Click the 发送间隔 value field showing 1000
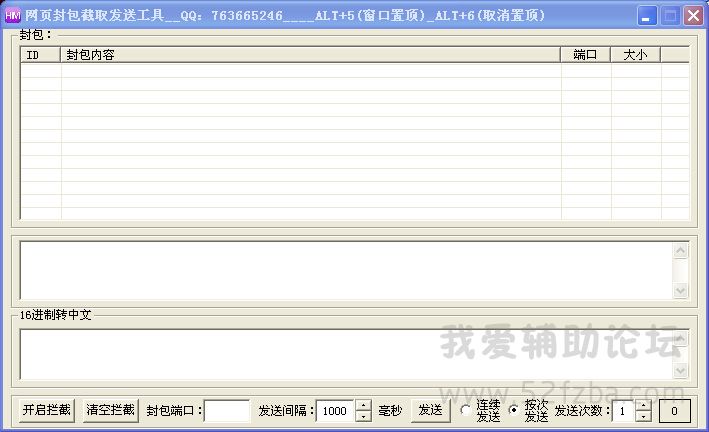The height and width of the screenshot is (432, 709). (336, 411)
